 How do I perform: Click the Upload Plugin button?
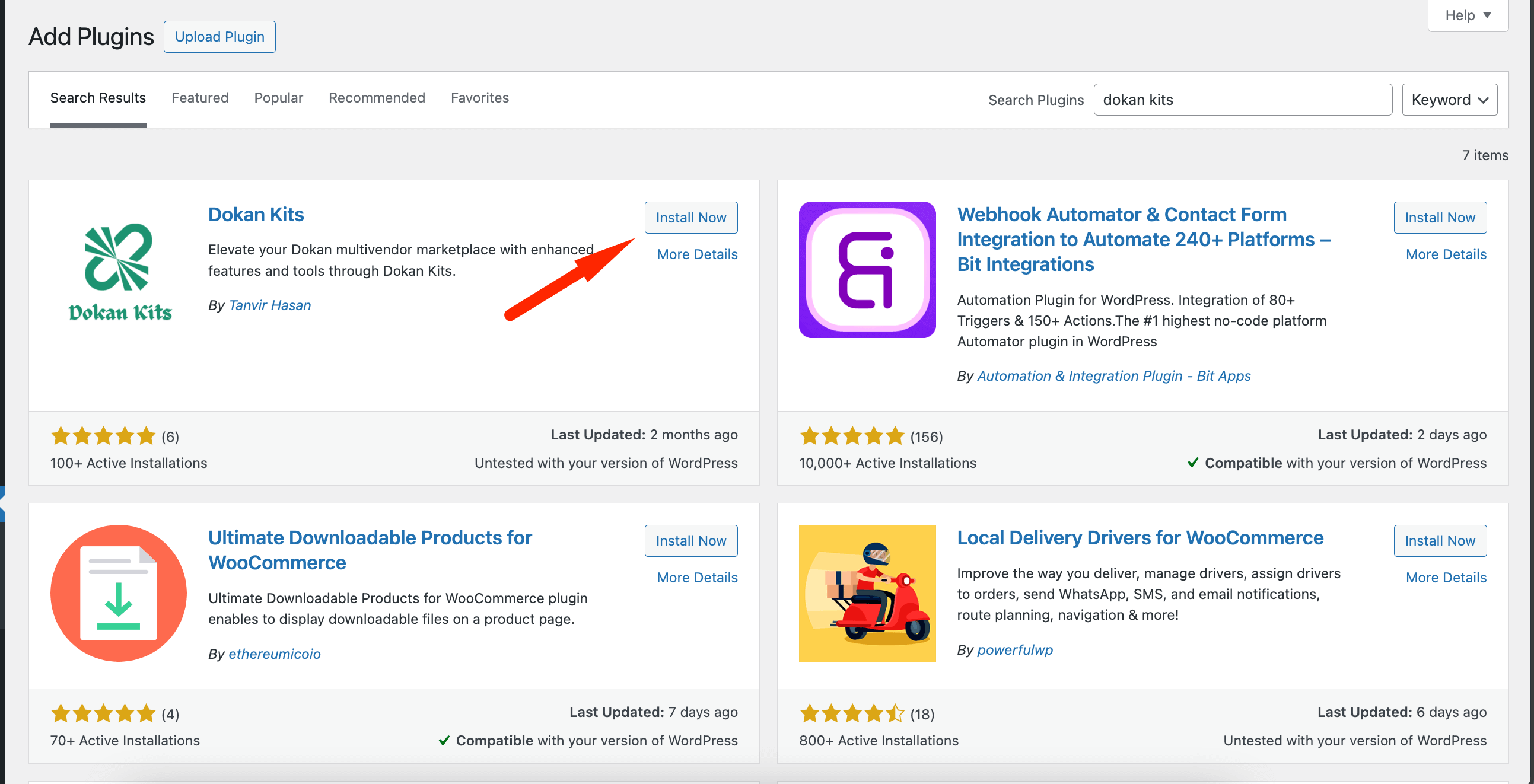point(219,36)
